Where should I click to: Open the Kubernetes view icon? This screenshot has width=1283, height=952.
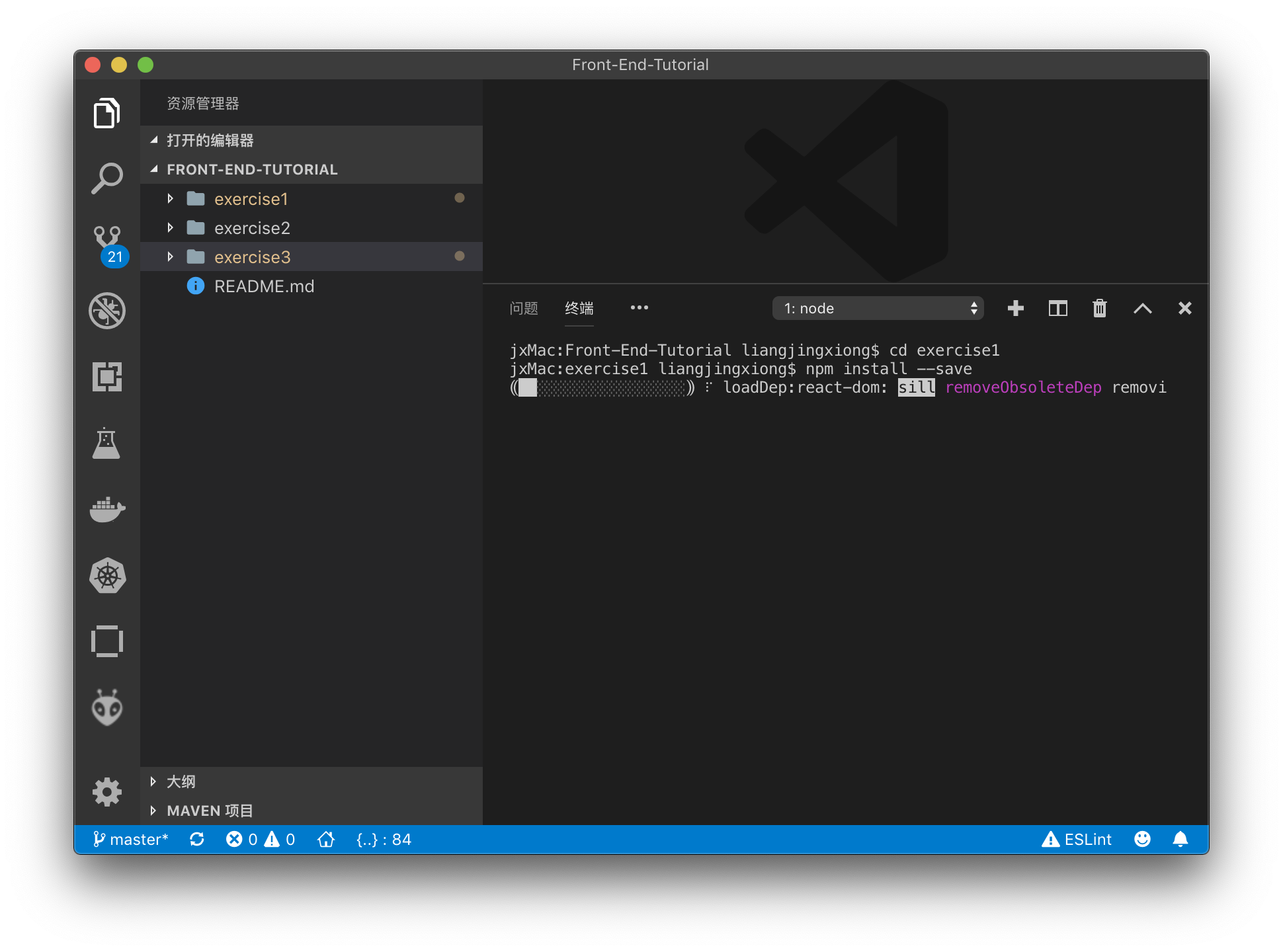[x=107, y=575]
